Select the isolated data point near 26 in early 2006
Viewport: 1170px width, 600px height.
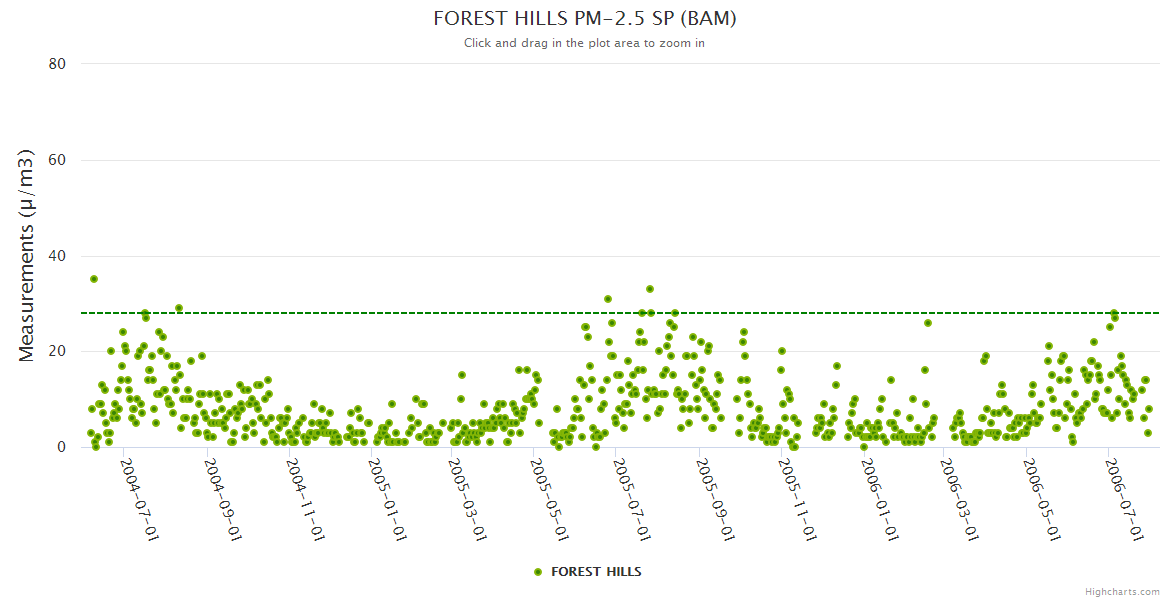(928, 323)
